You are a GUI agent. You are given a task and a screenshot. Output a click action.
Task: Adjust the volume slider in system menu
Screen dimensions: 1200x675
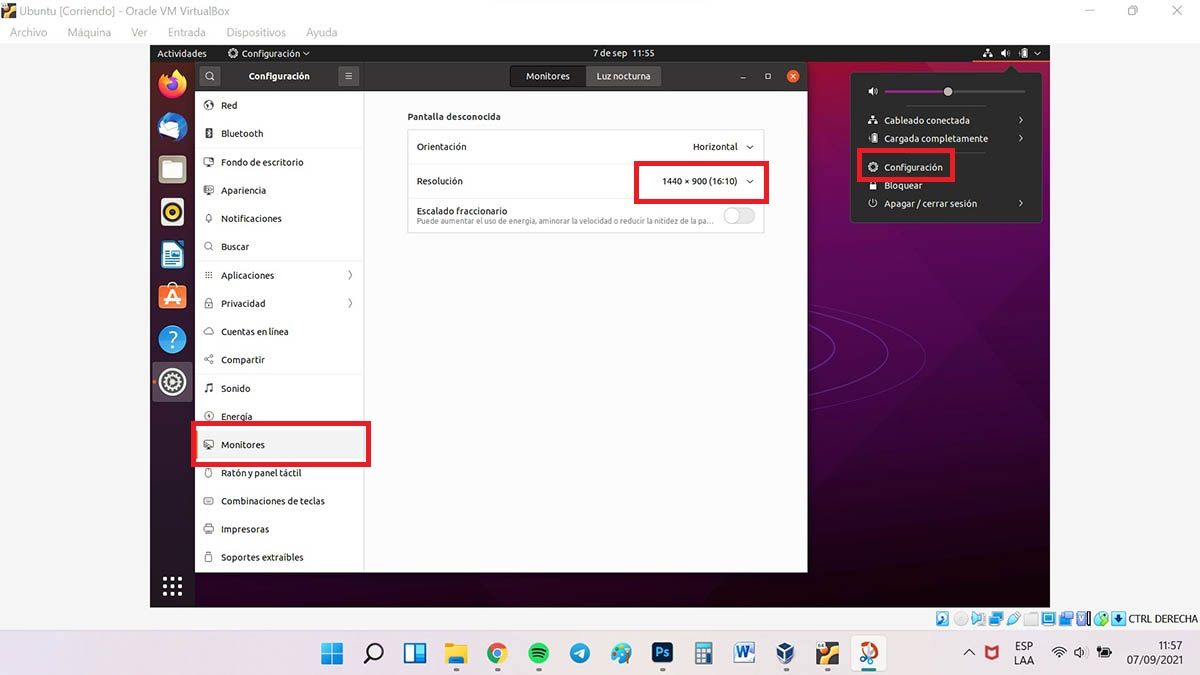click(x=948, y=92)
